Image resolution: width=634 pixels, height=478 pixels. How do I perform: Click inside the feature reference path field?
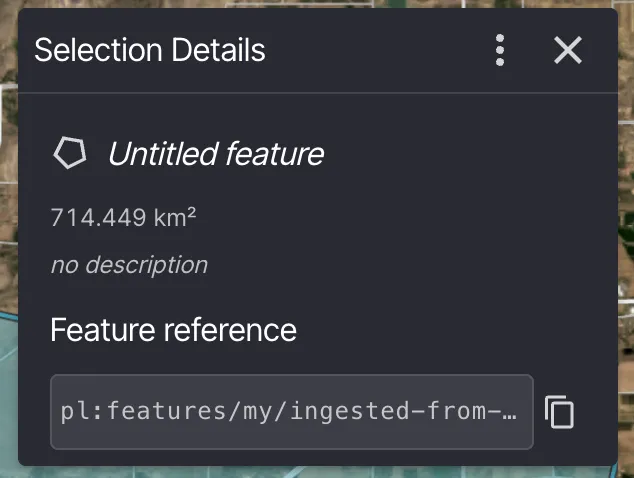pos(292,412)
